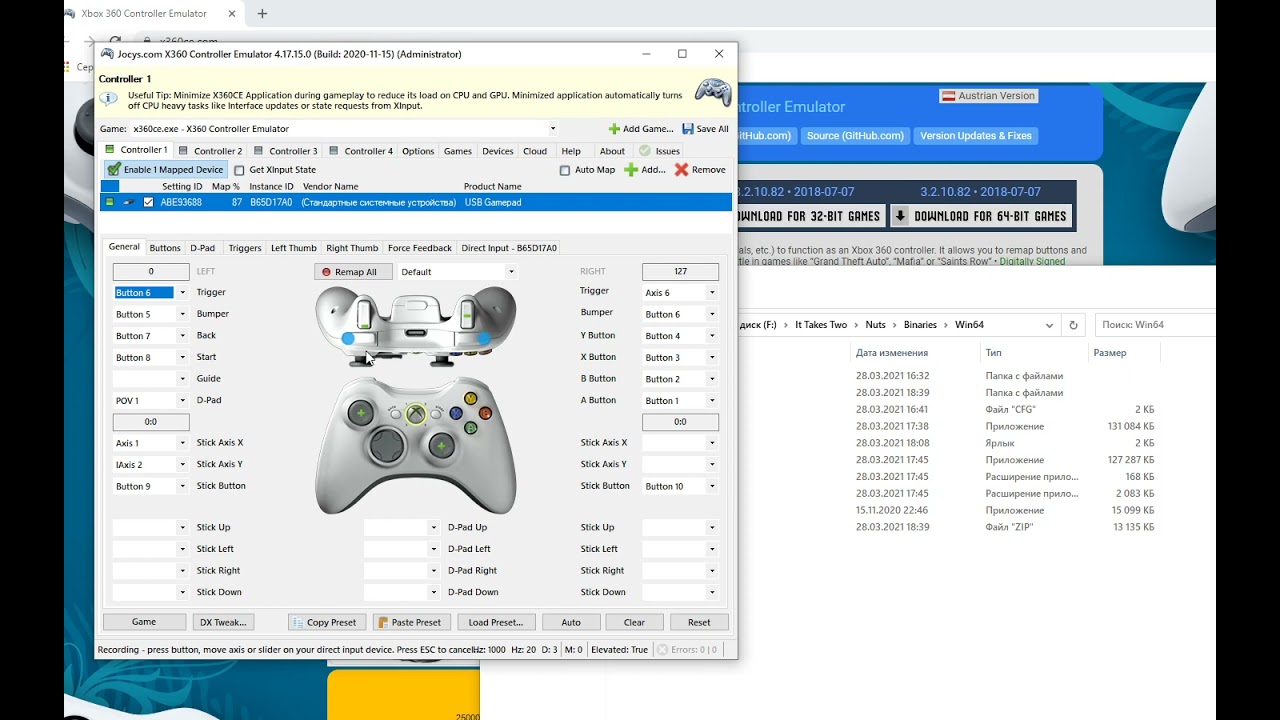Expand the Y Button mapping dropdown

712,336
